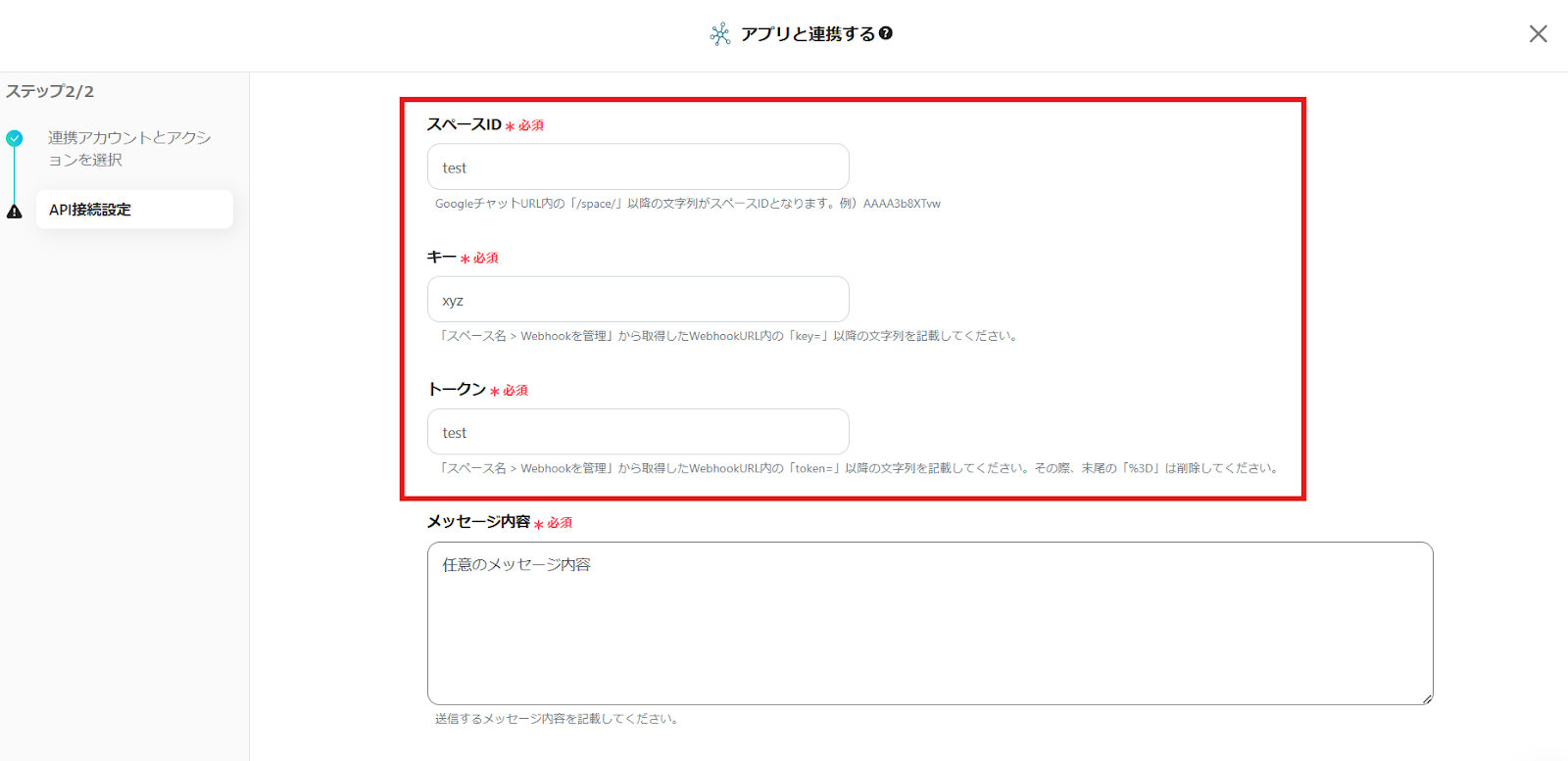The width and height of the screenshot is (1568, 761).
Task: Click the app integration network icon
Action: [x=720, y=34]
